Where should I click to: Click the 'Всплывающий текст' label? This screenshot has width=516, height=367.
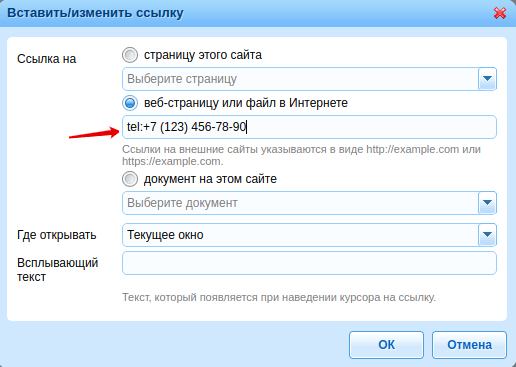[x=58, y=270]
